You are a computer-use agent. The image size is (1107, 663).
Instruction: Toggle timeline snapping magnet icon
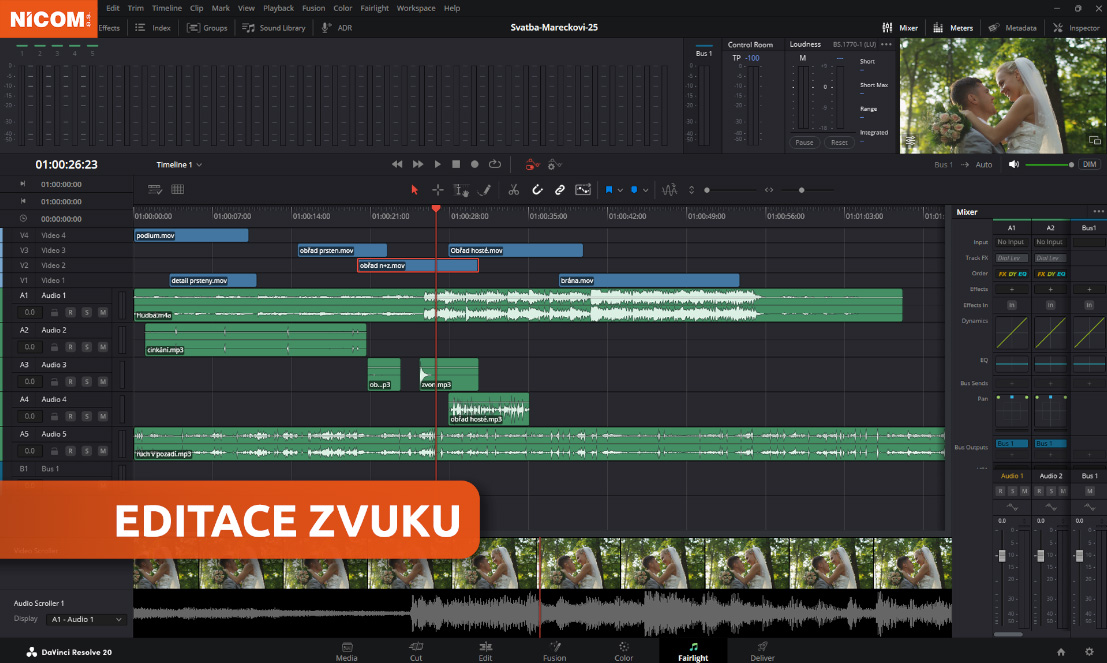click(537, 190)
